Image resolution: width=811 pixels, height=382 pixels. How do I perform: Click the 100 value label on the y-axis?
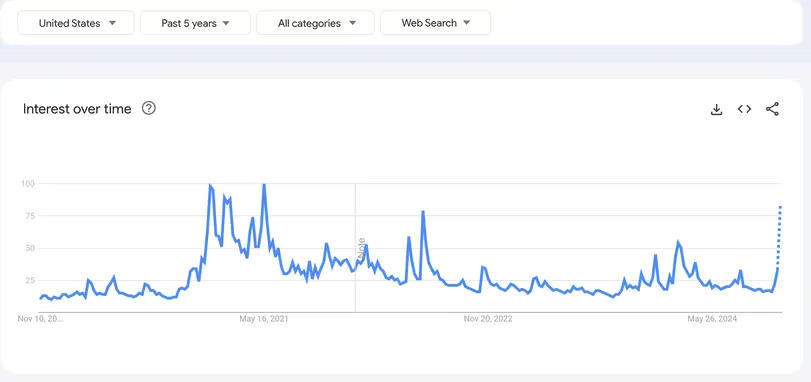[x=27, y=184]
